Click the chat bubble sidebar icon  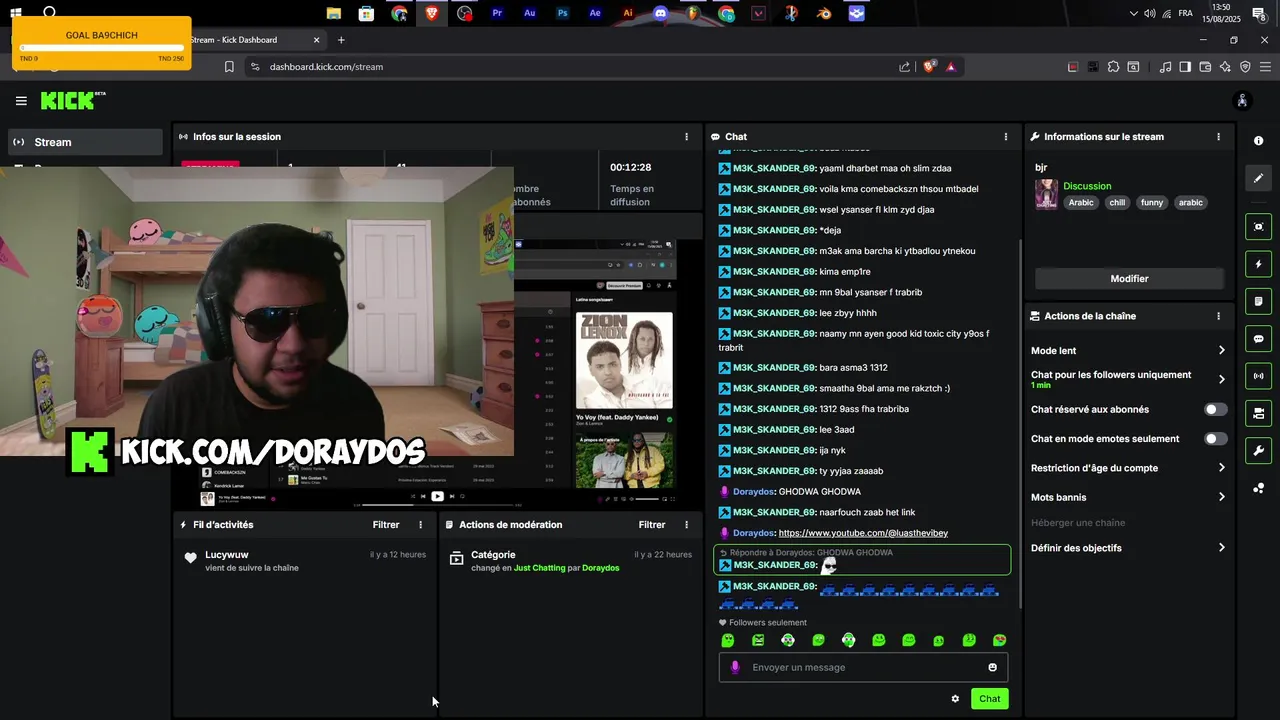(1258, 339)
